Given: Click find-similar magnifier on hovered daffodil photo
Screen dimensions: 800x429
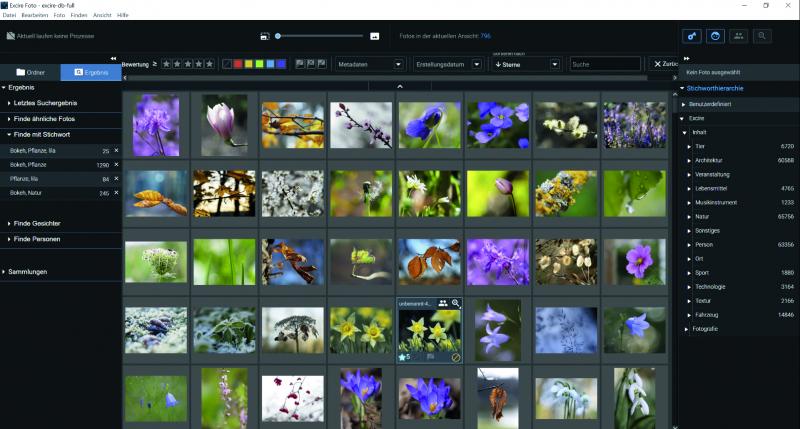Looking at the screenshot, I should (456, 303).
